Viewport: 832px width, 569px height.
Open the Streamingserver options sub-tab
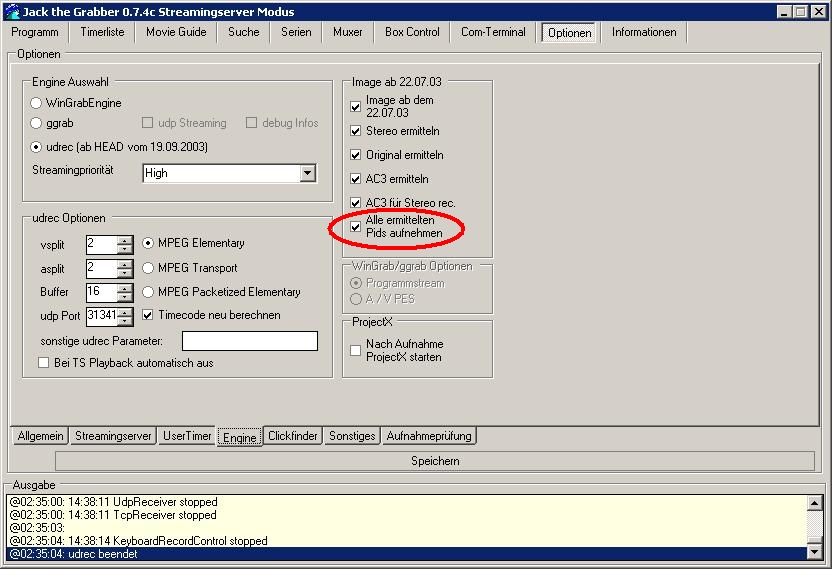coord(113,436)
